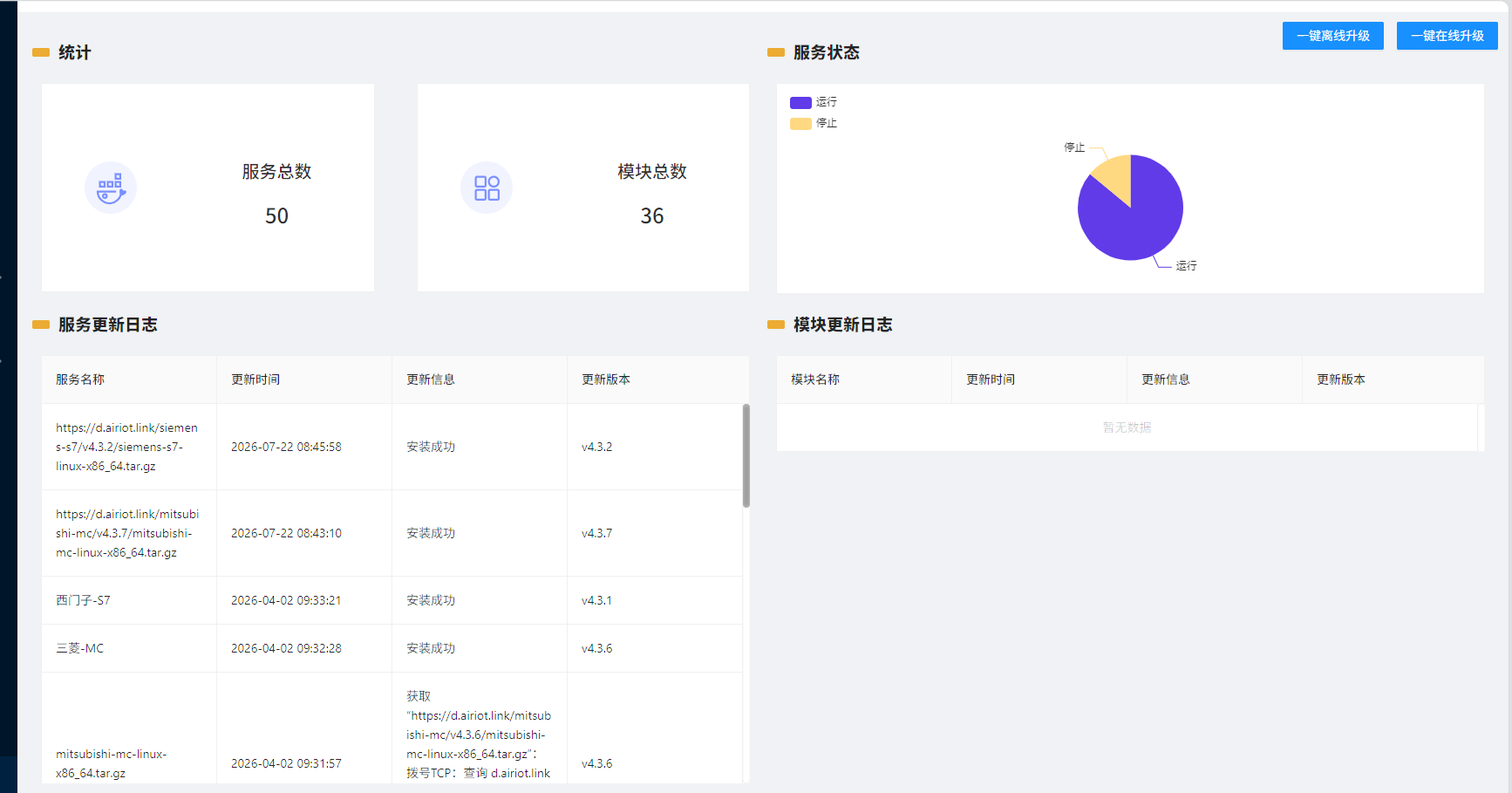The height and width of the screenshot is (793, 1512).
Task: Toggle the 运行 legend in pie chart
Action: tap(813, 102)
